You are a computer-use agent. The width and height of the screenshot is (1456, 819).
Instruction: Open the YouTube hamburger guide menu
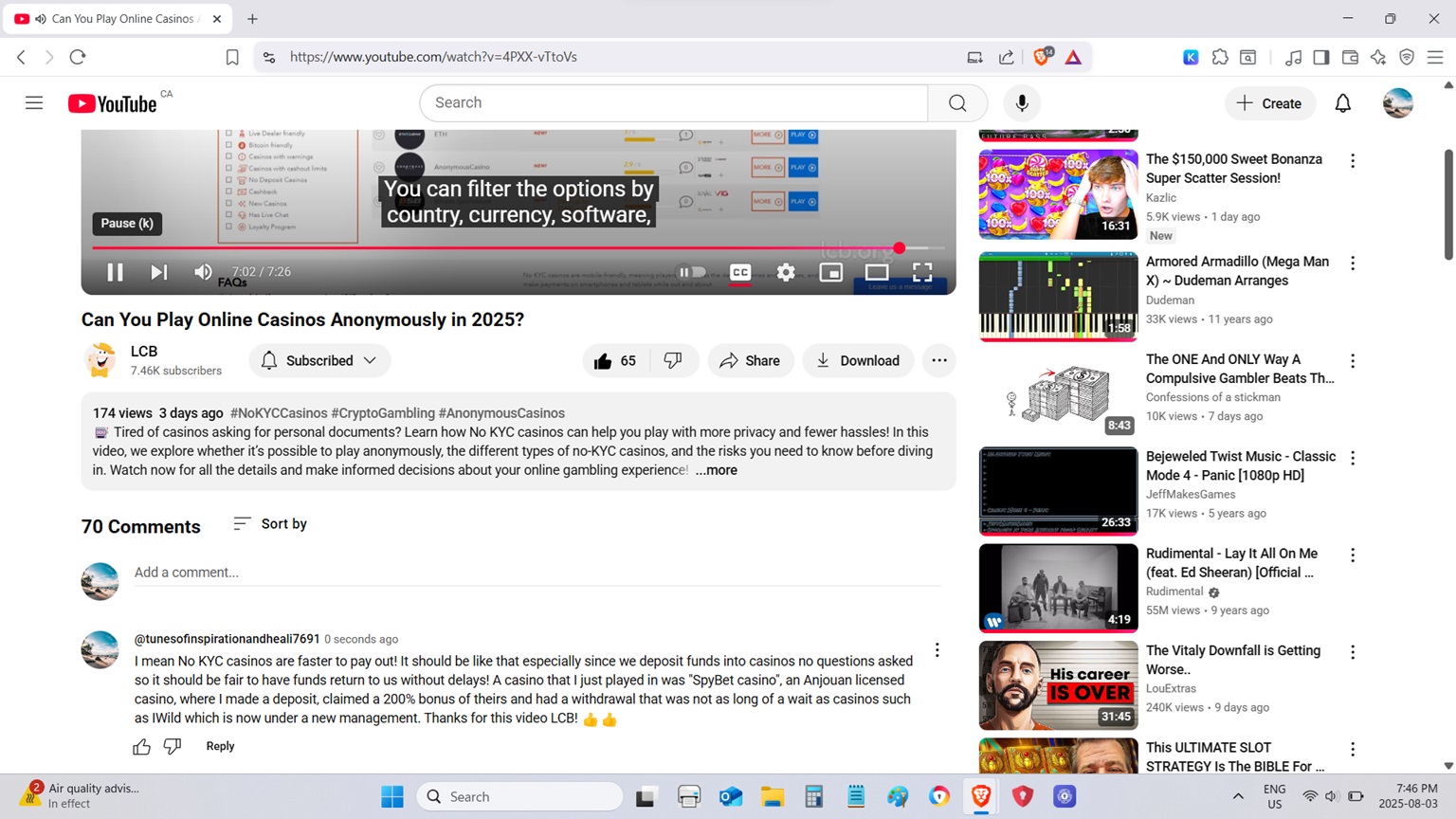click(x=34, y=103)
